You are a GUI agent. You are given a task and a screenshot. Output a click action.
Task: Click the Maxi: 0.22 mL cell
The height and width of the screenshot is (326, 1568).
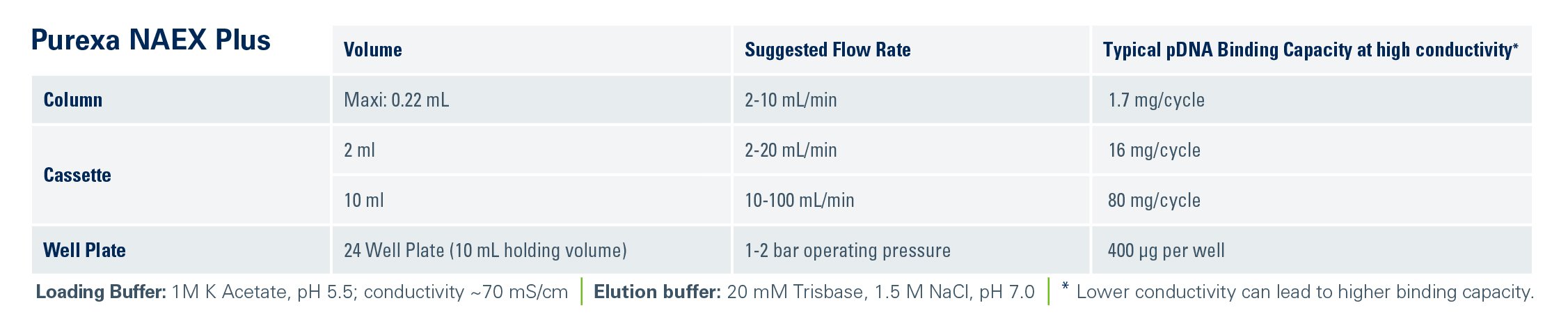(532, 100)
